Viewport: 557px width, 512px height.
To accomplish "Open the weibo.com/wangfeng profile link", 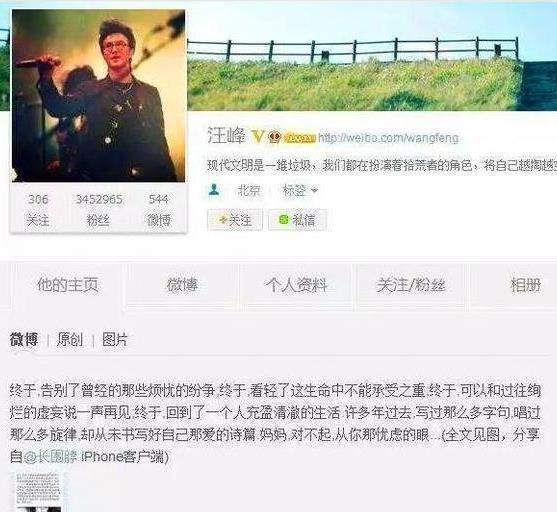I will pos(388,138).
